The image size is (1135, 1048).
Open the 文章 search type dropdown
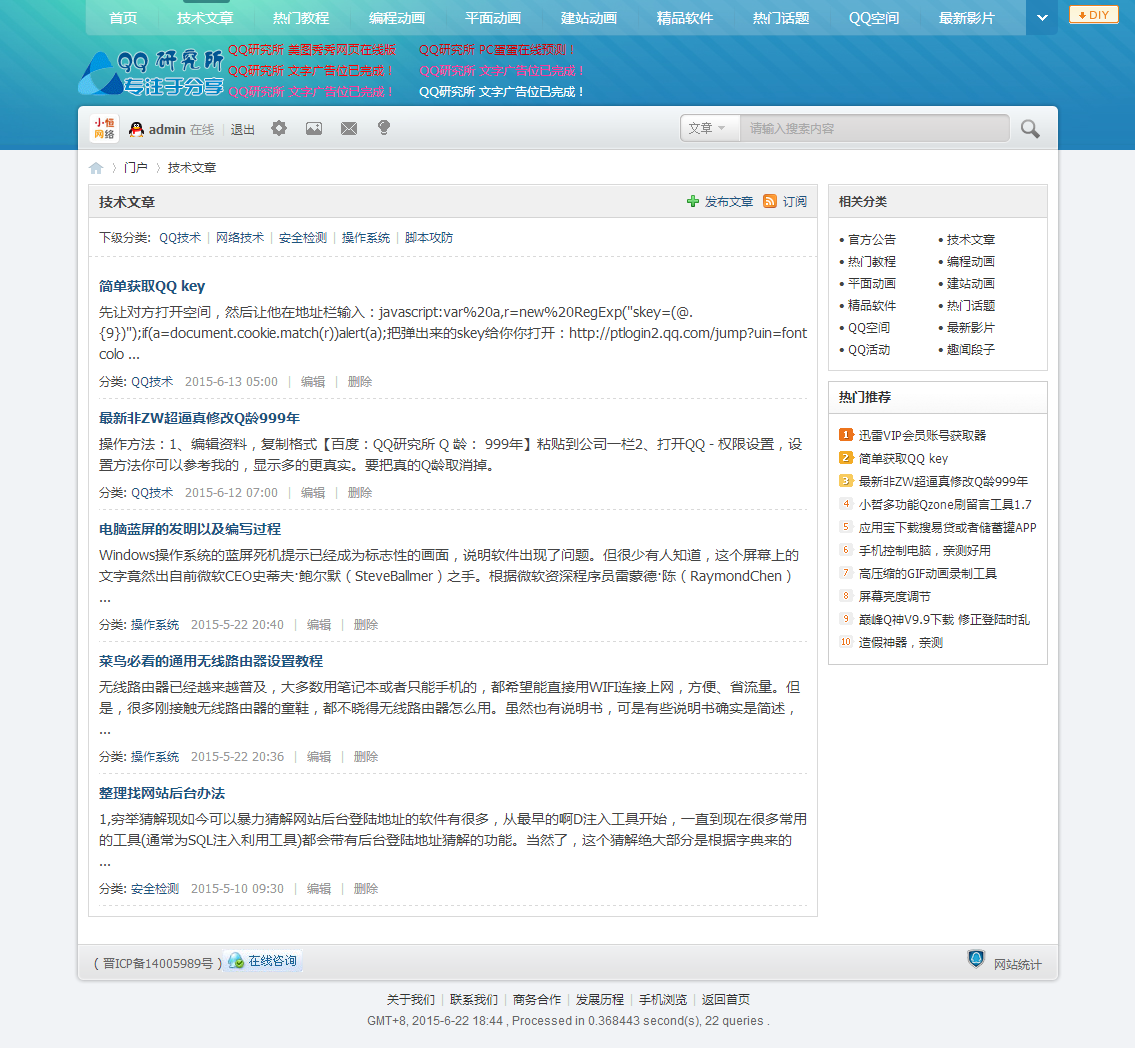[x=708, y=128]
